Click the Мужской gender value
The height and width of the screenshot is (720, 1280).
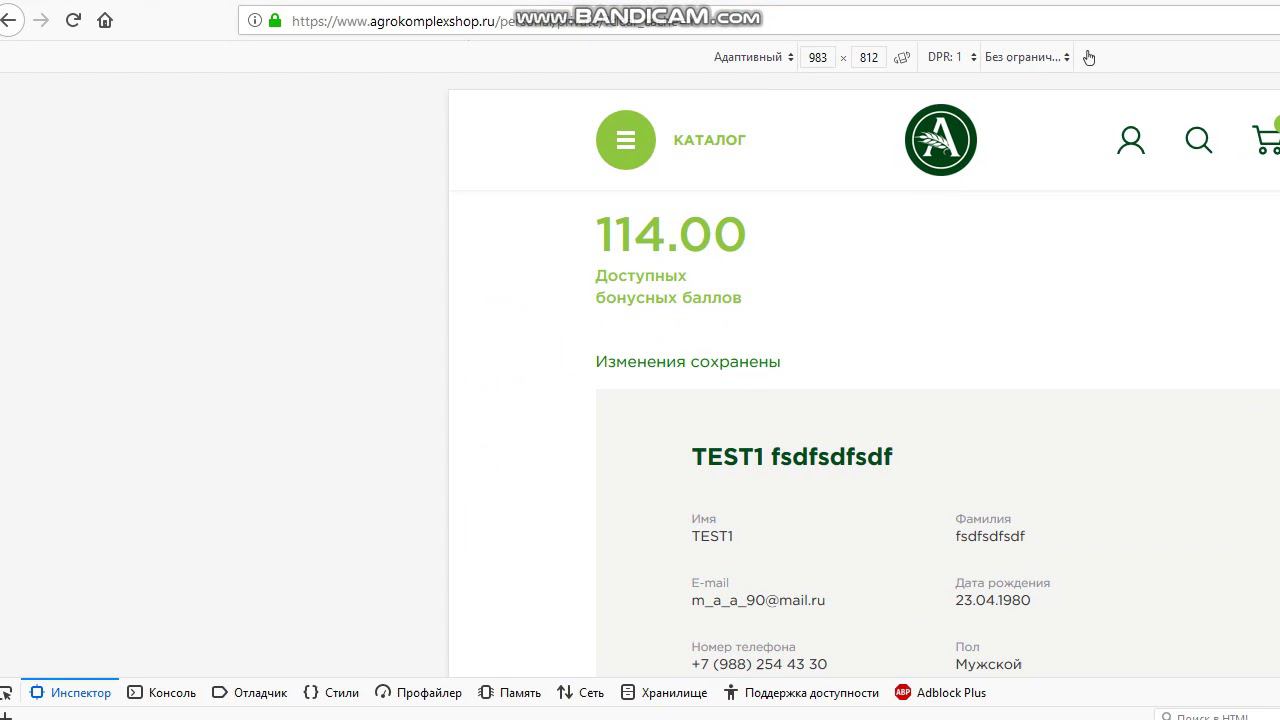coord(989,664)
